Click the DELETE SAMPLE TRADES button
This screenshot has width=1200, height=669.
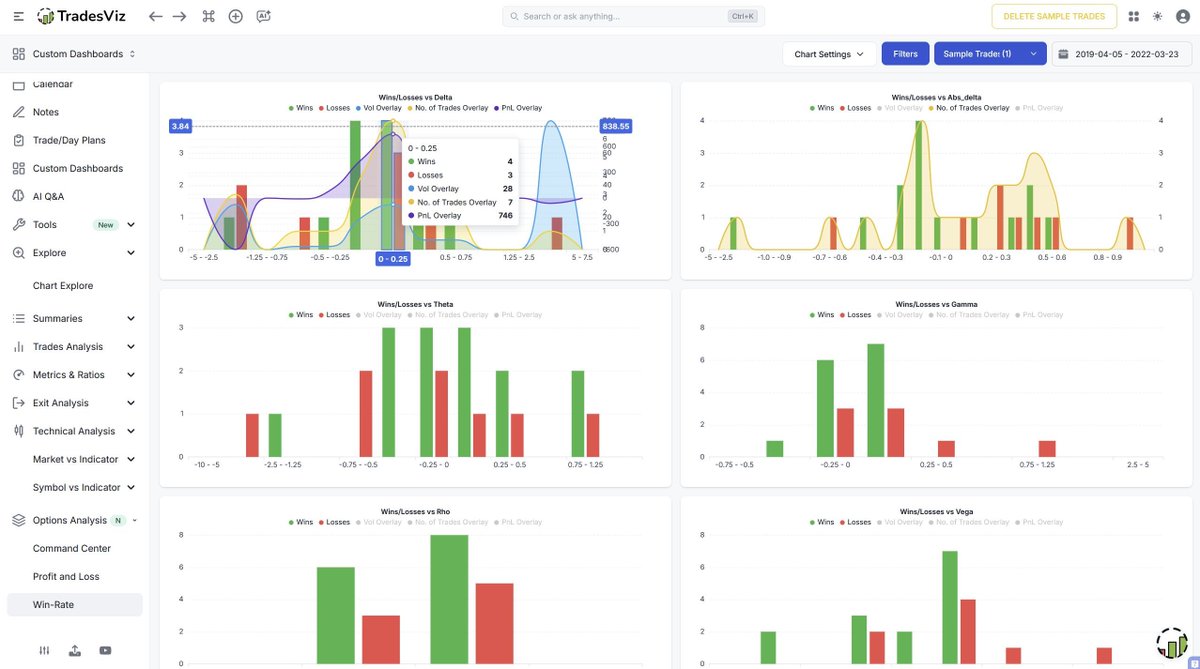[1054, 16]
